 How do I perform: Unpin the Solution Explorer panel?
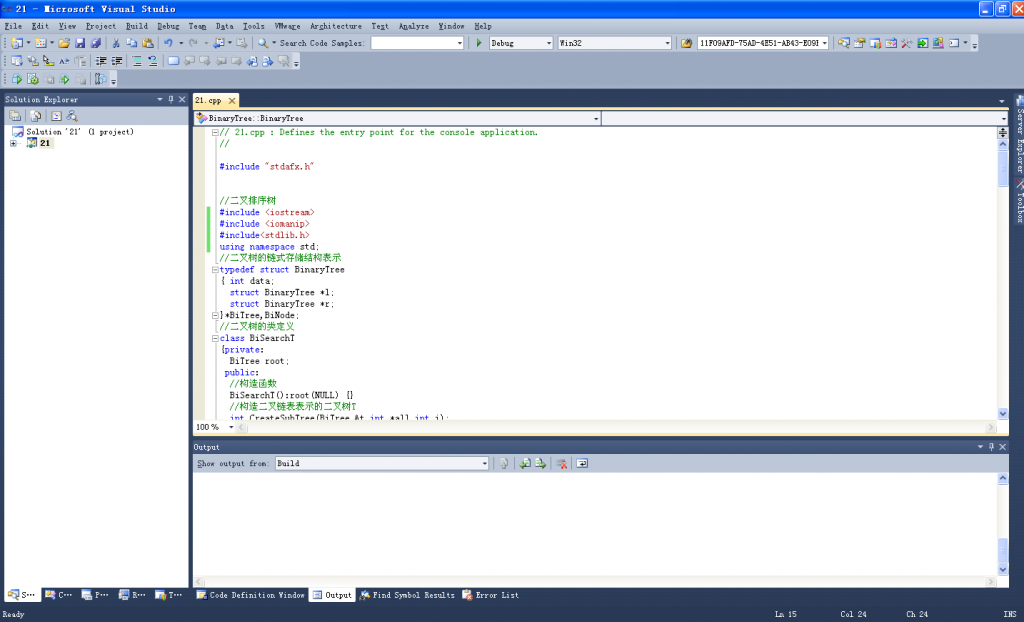click(170, 99)
